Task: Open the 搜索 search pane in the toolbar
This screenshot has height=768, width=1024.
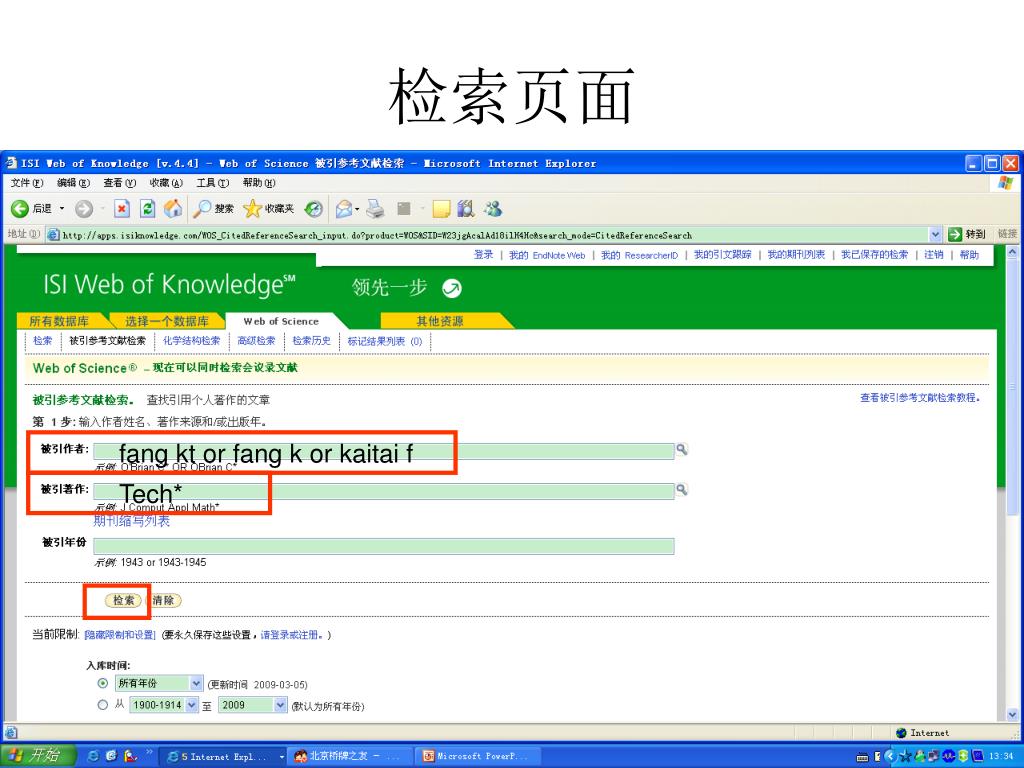Action: click(x=214, y=209)
